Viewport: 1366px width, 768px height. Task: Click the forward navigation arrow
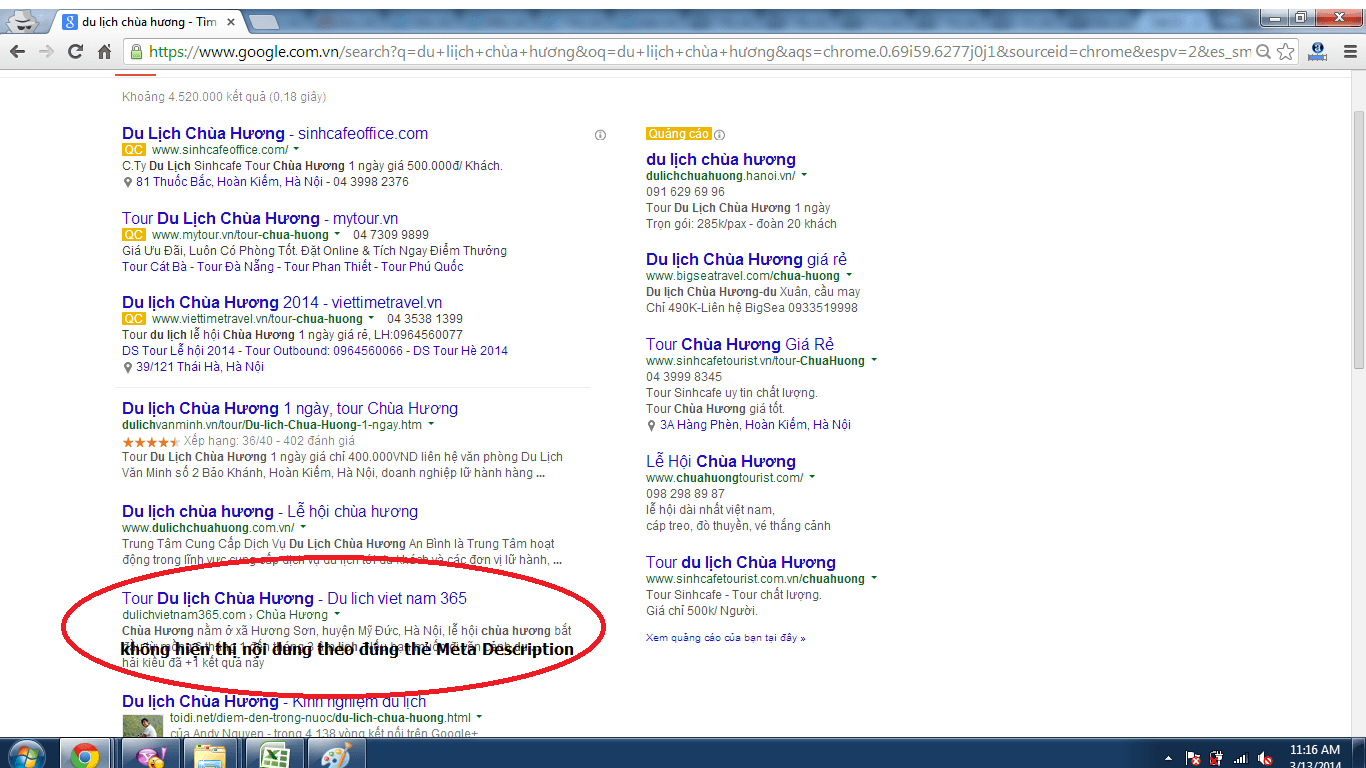[46, 52]
